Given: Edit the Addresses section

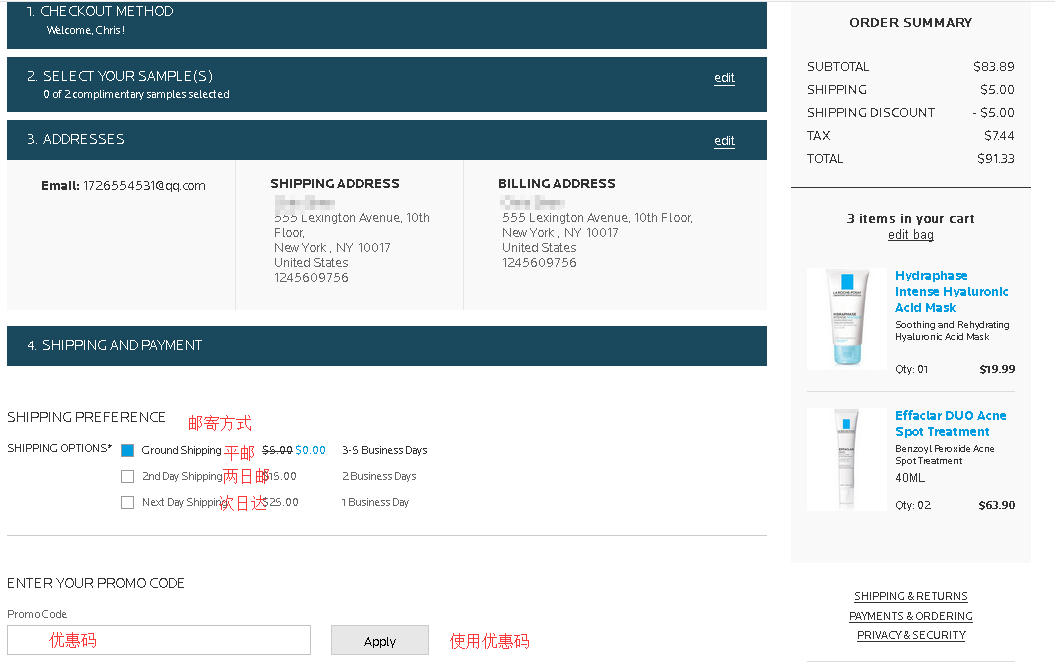Looking at the screenshot, I should [x=724, y=141].
